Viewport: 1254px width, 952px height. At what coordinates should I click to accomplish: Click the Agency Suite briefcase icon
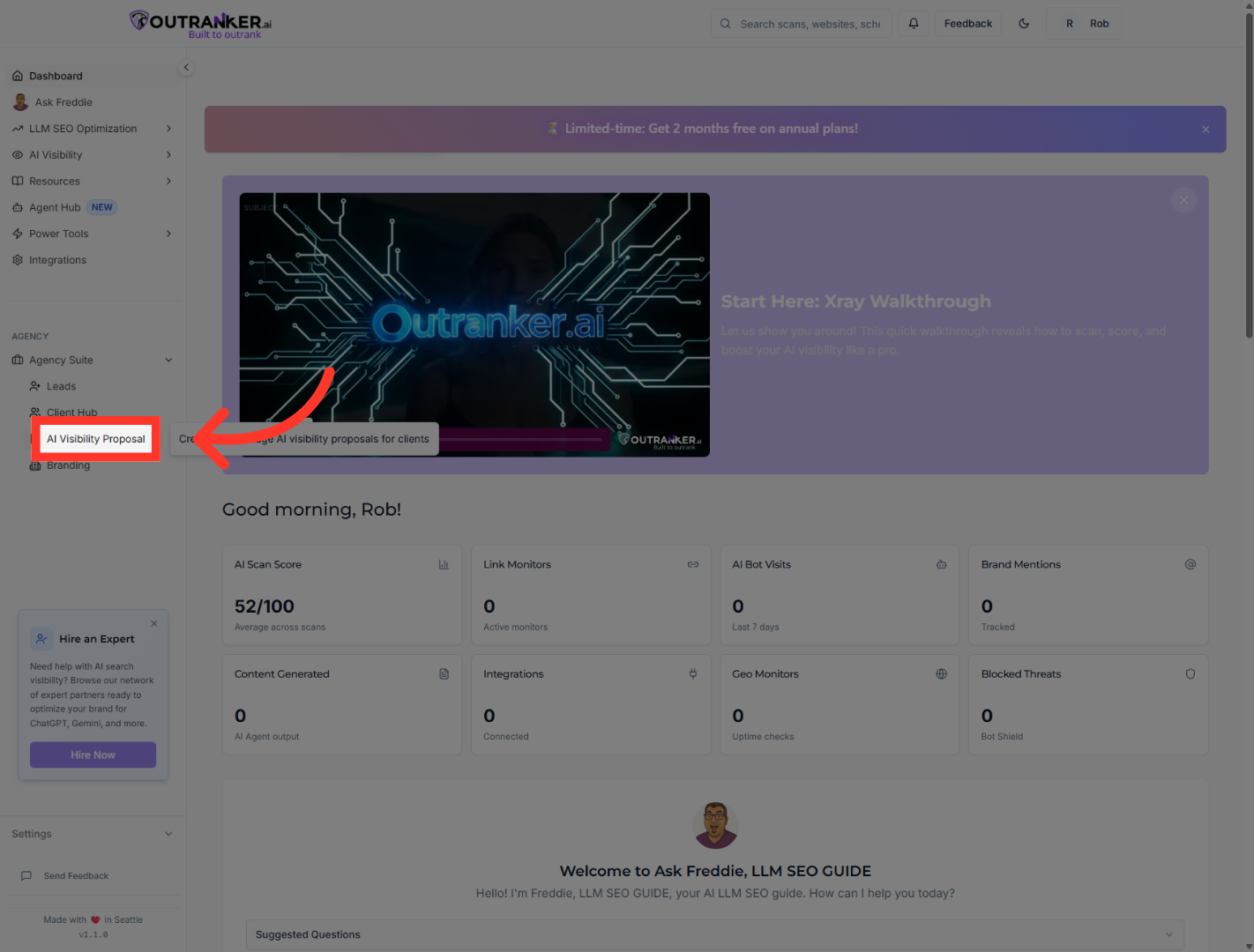[18, 360]
